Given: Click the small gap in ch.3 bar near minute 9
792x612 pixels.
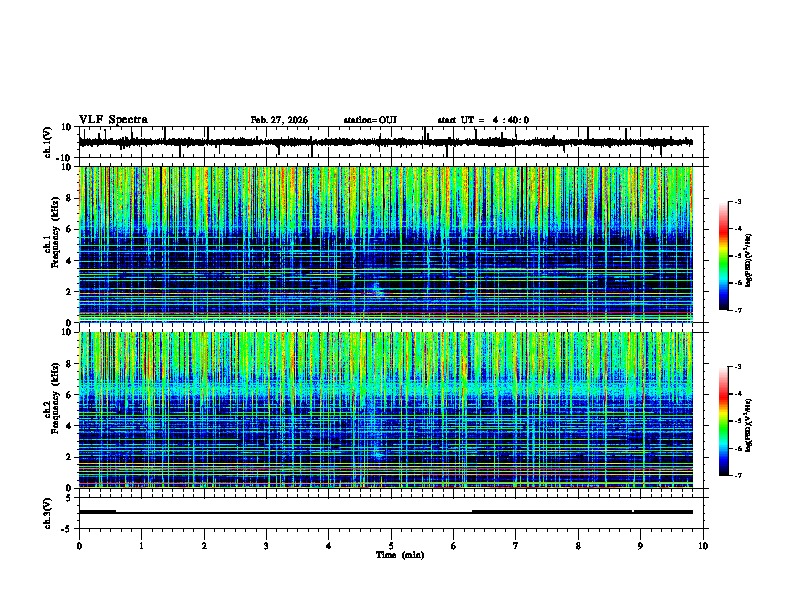Looking at the screenshot, I should (x=633, y=512).
